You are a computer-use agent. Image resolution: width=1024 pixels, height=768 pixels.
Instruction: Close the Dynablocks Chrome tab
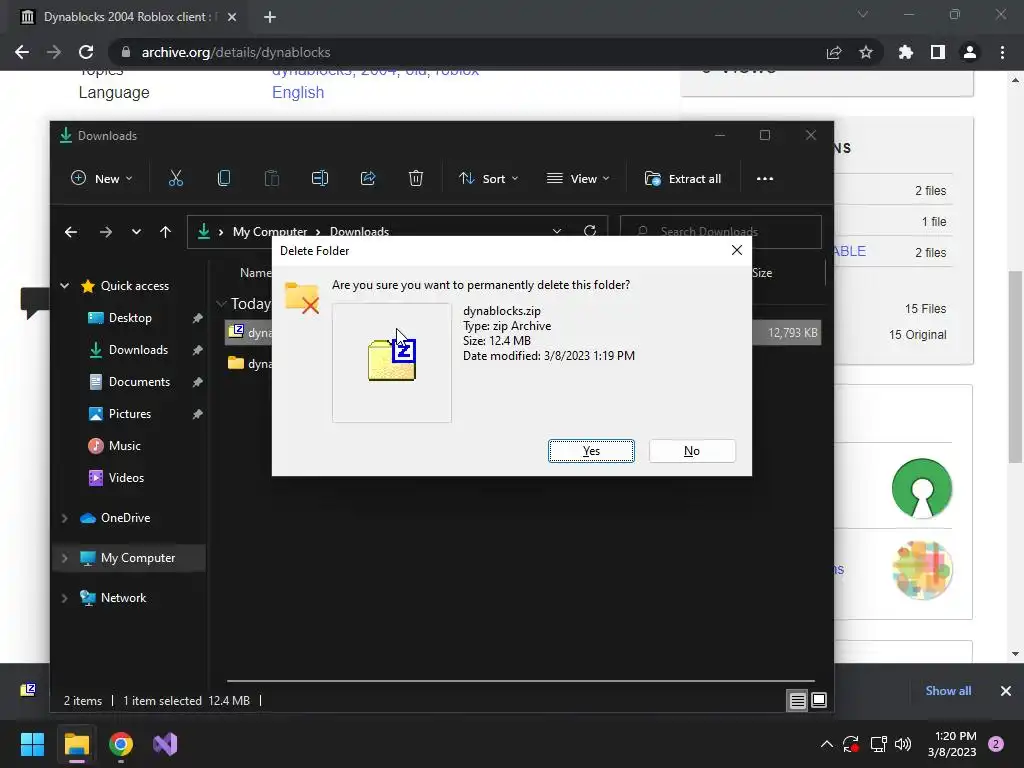(x=232, y=17)
